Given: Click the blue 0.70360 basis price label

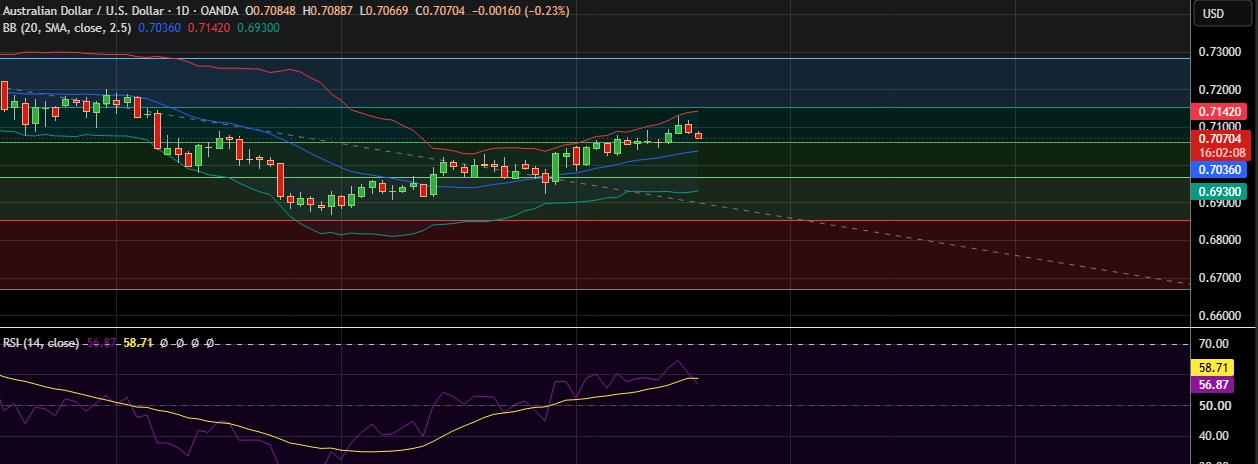Looking at the screenshot, I should [x=1219, y=172].
